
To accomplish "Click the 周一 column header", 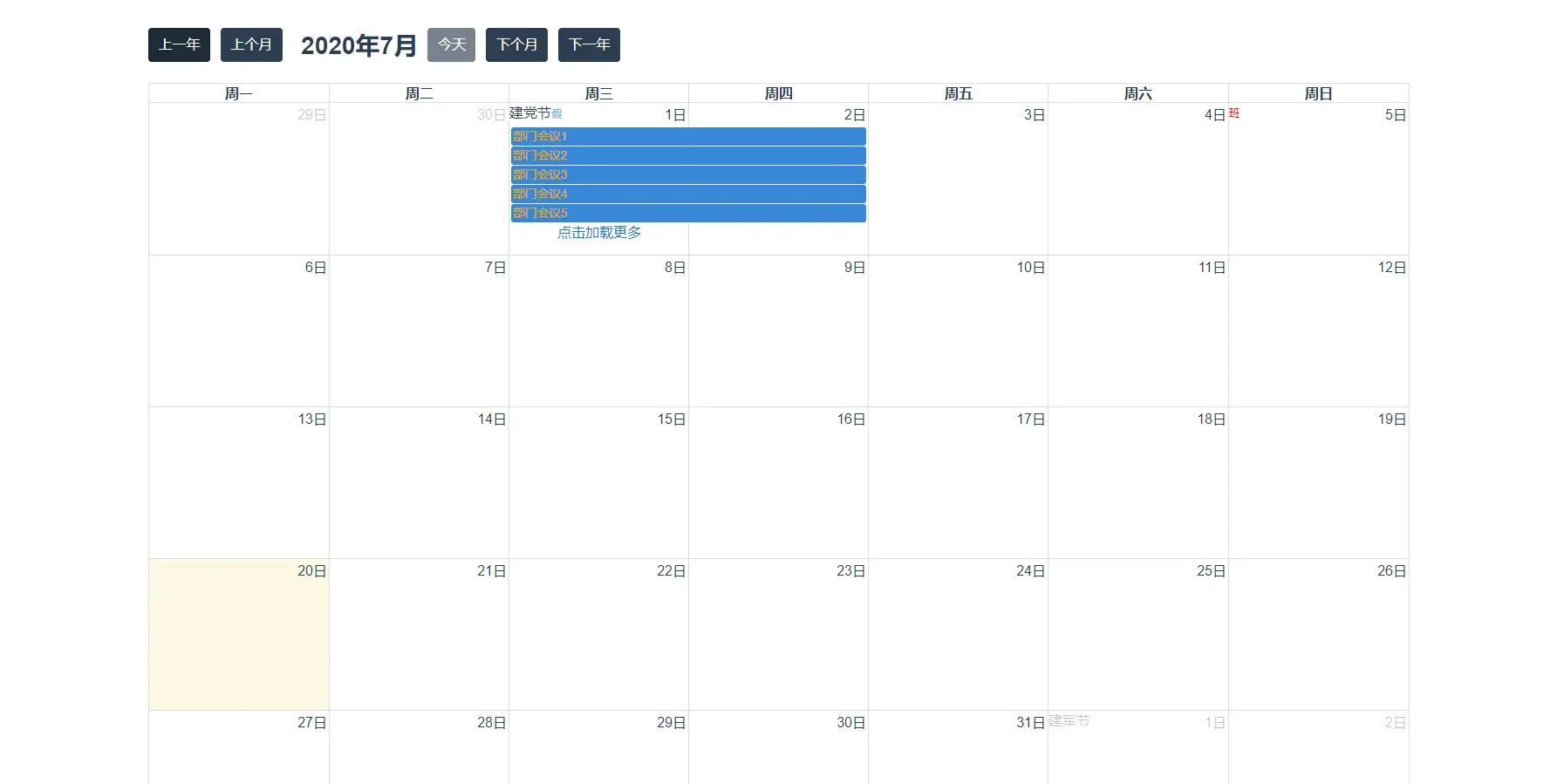I will pos(238,93).
